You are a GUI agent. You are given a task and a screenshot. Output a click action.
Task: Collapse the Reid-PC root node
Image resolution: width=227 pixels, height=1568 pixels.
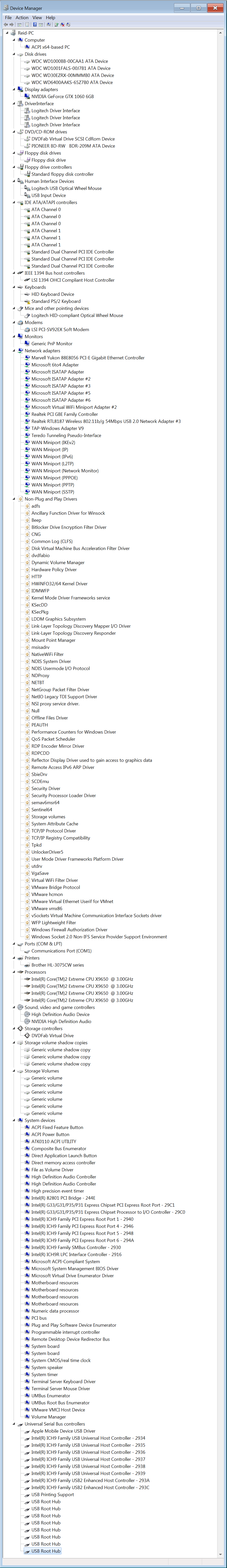pos(7,33)
